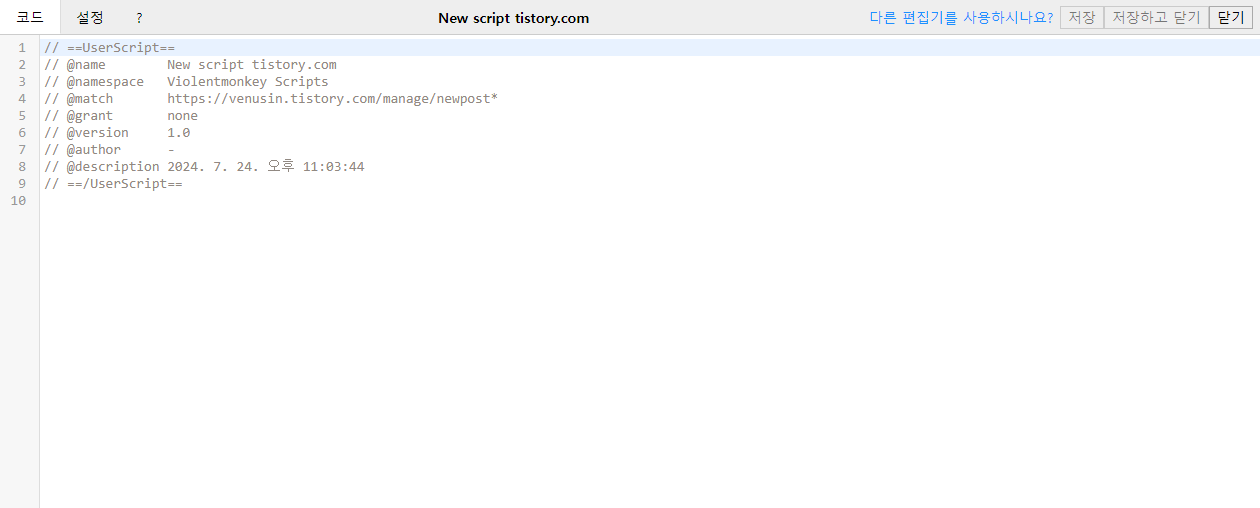Click the @name New script tistory.com line
Image resolution: width=1260 pixels, height=508 pixels.
[190, 65]
